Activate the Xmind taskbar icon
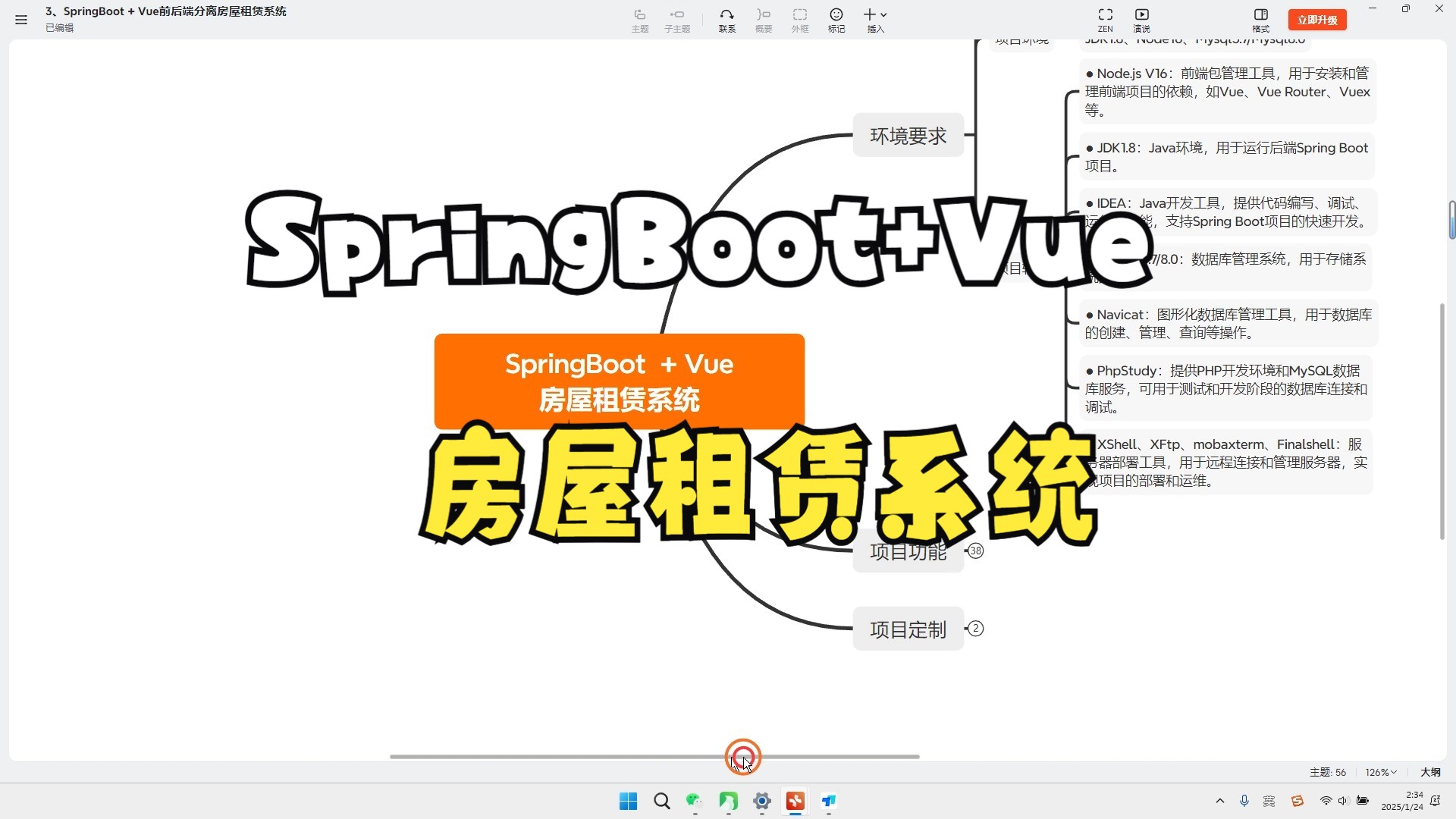This screenshot has width=1456, height=819. click(x=795, y=802)
